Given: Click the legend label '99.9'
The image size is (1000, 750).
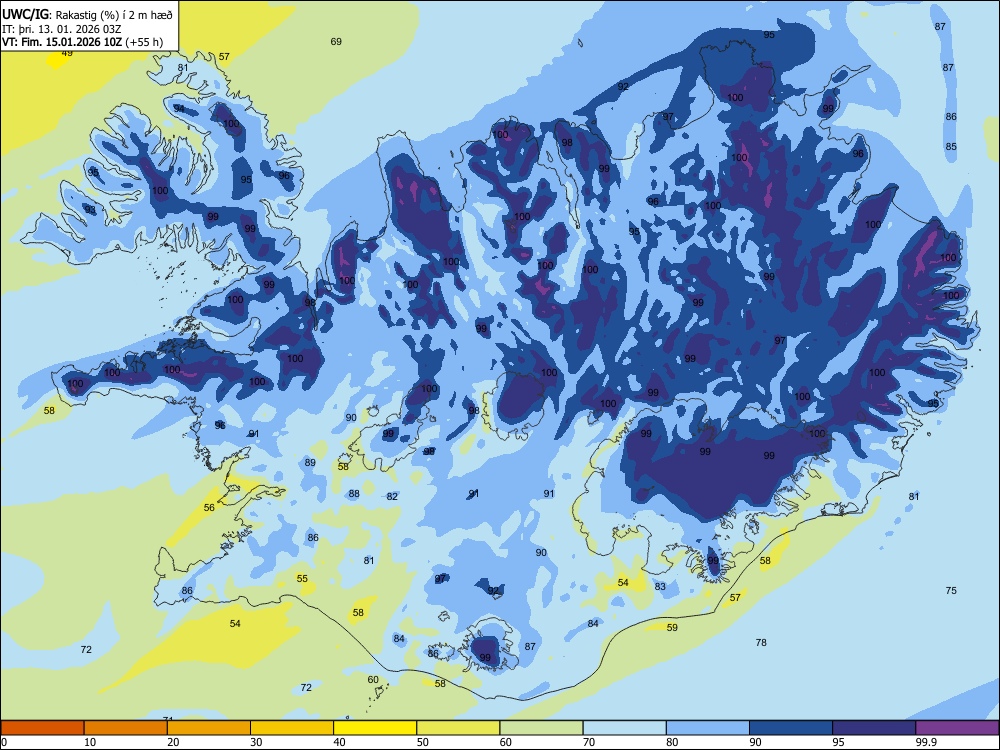Looking at the screenshot, I should tap(926, 742).
